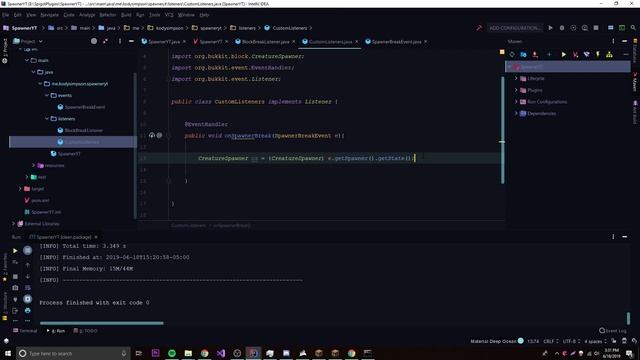Close the CustomListeners.java tab
Image resolution: width=640 pixels, height=360 pixels.
tap(356, 42)
